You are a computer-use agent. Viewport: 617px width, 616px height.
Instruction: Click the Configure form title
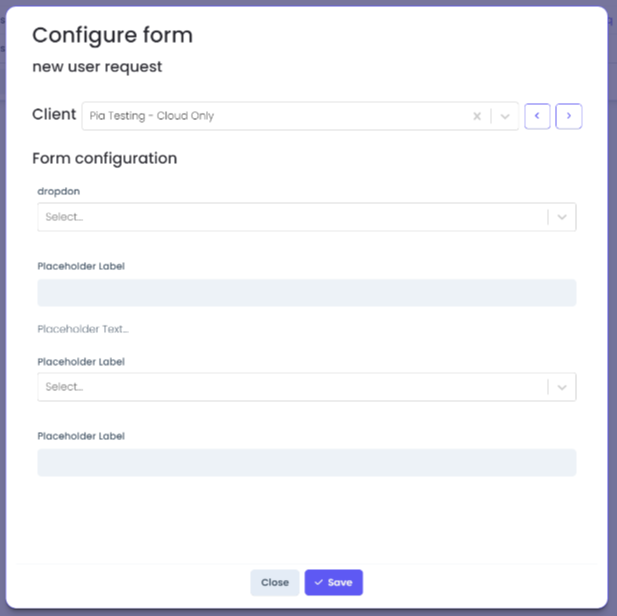pos(113,35)
